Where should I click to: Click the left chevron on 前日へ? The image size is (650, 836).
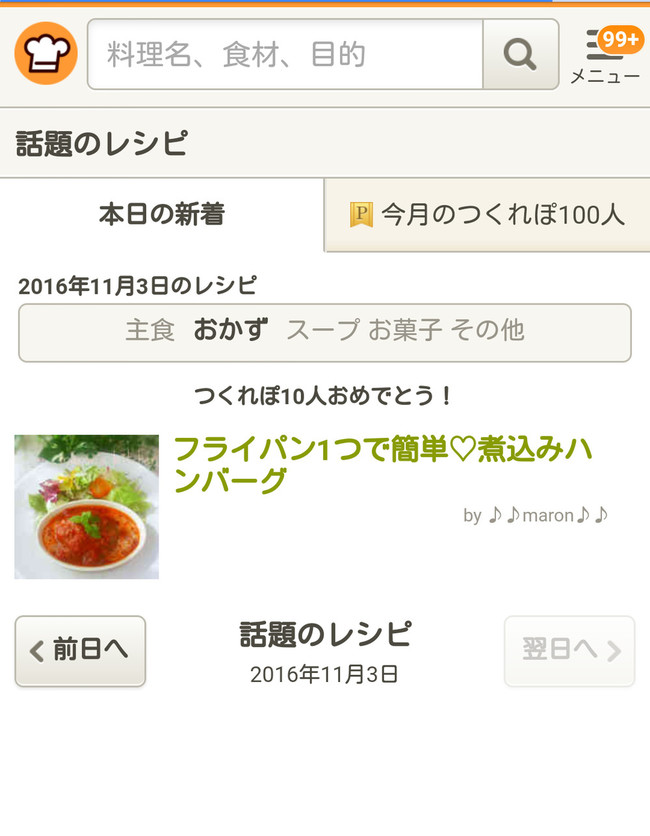click(x=37, y=651)
